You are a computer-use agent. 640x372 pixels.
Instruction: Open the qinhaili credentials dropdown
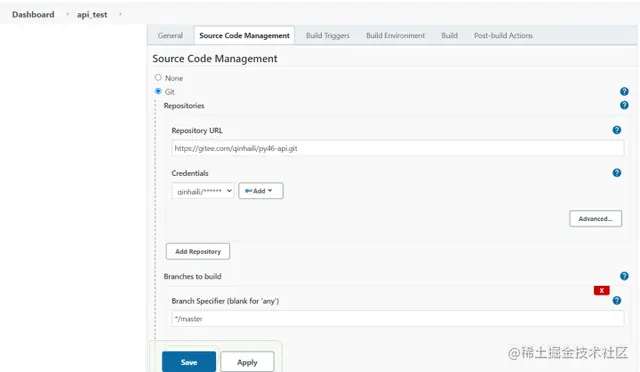click(x=203, y=191)
